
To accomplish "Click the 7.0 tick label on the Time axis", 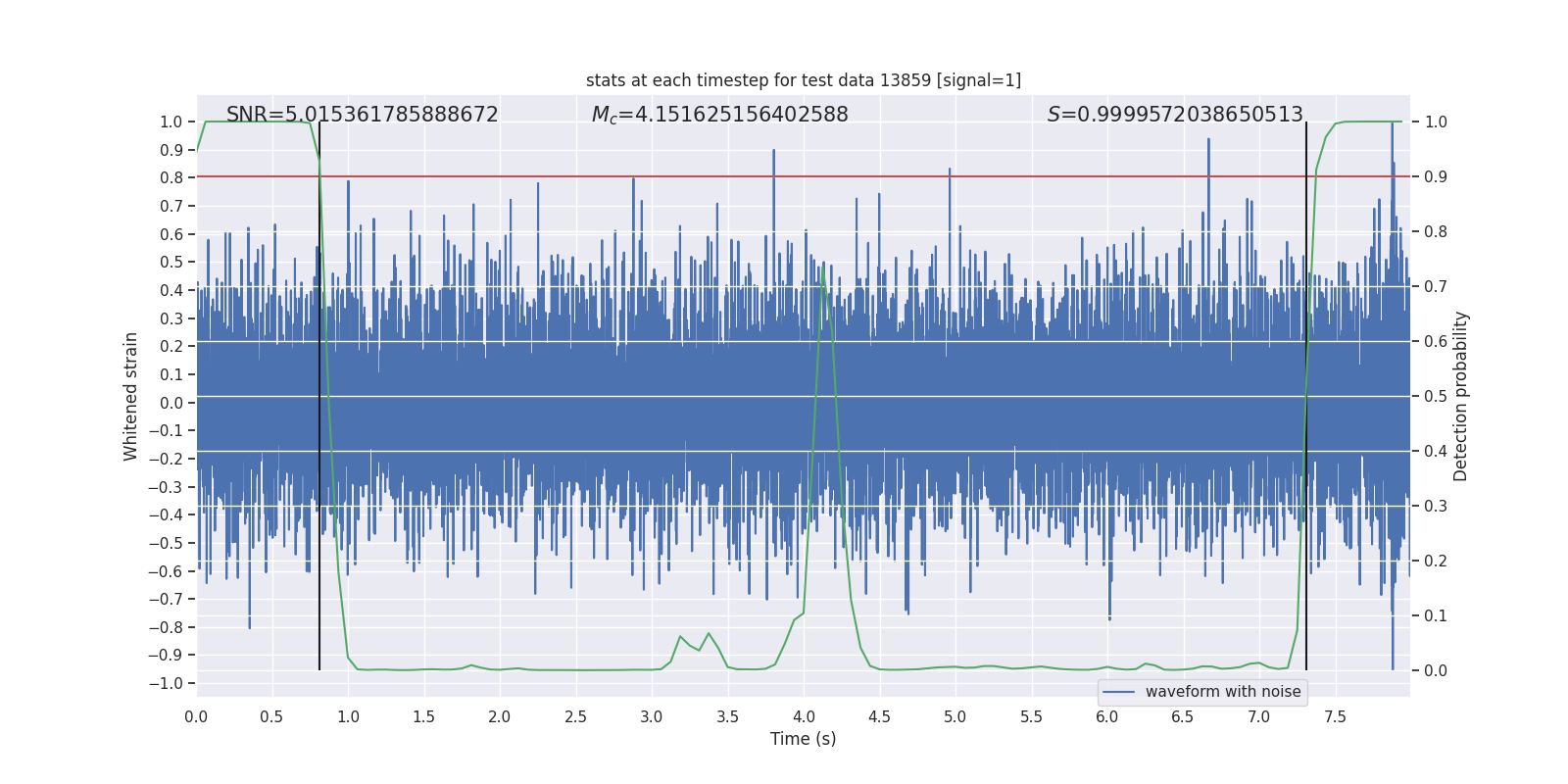I will tap(1259, 717).
